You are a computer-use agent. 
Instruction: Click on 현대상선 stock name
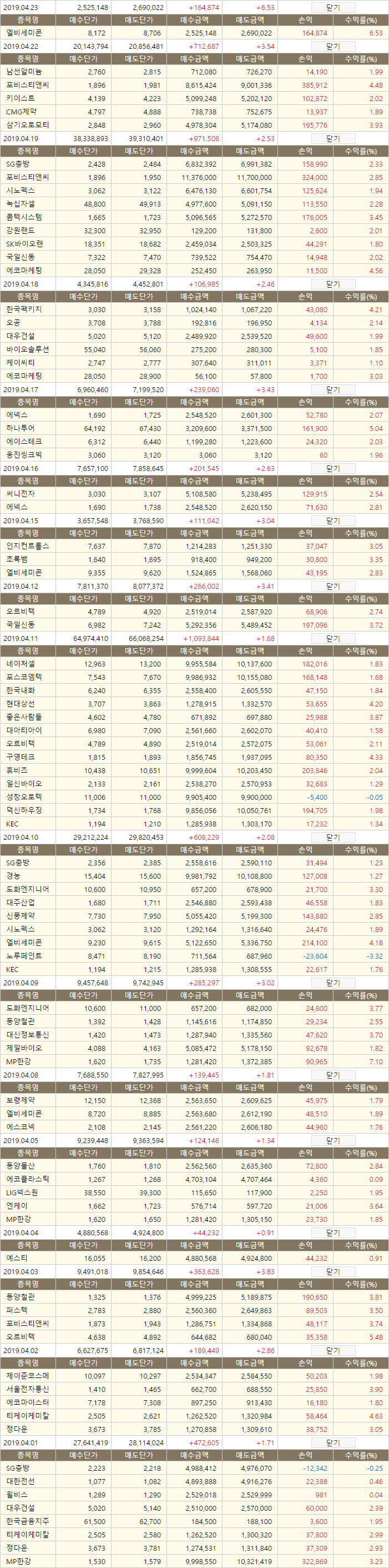[20, 704]
